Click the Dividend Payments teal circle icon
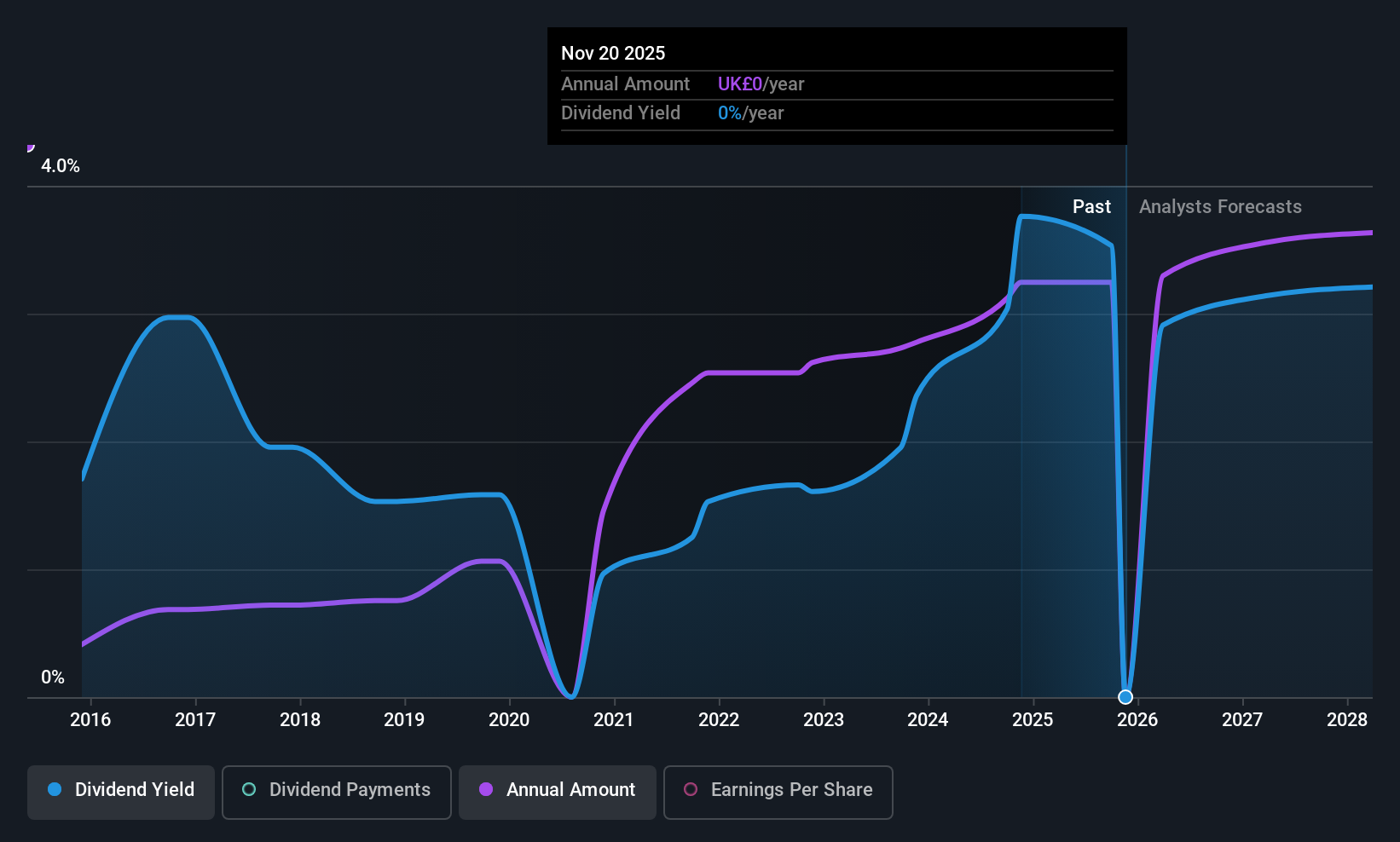Viewport: 1400px width, 842px height. (248, 790)
